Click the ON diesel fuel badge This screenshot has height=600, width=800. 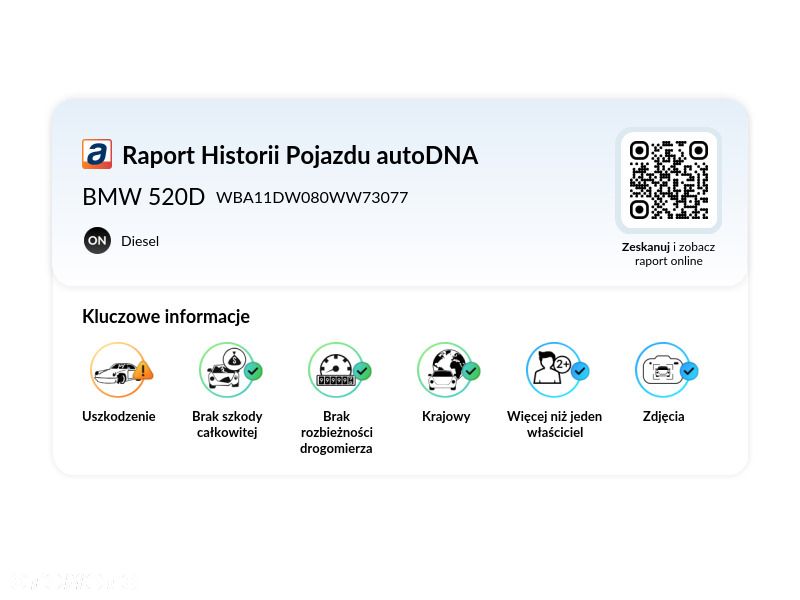97,240
